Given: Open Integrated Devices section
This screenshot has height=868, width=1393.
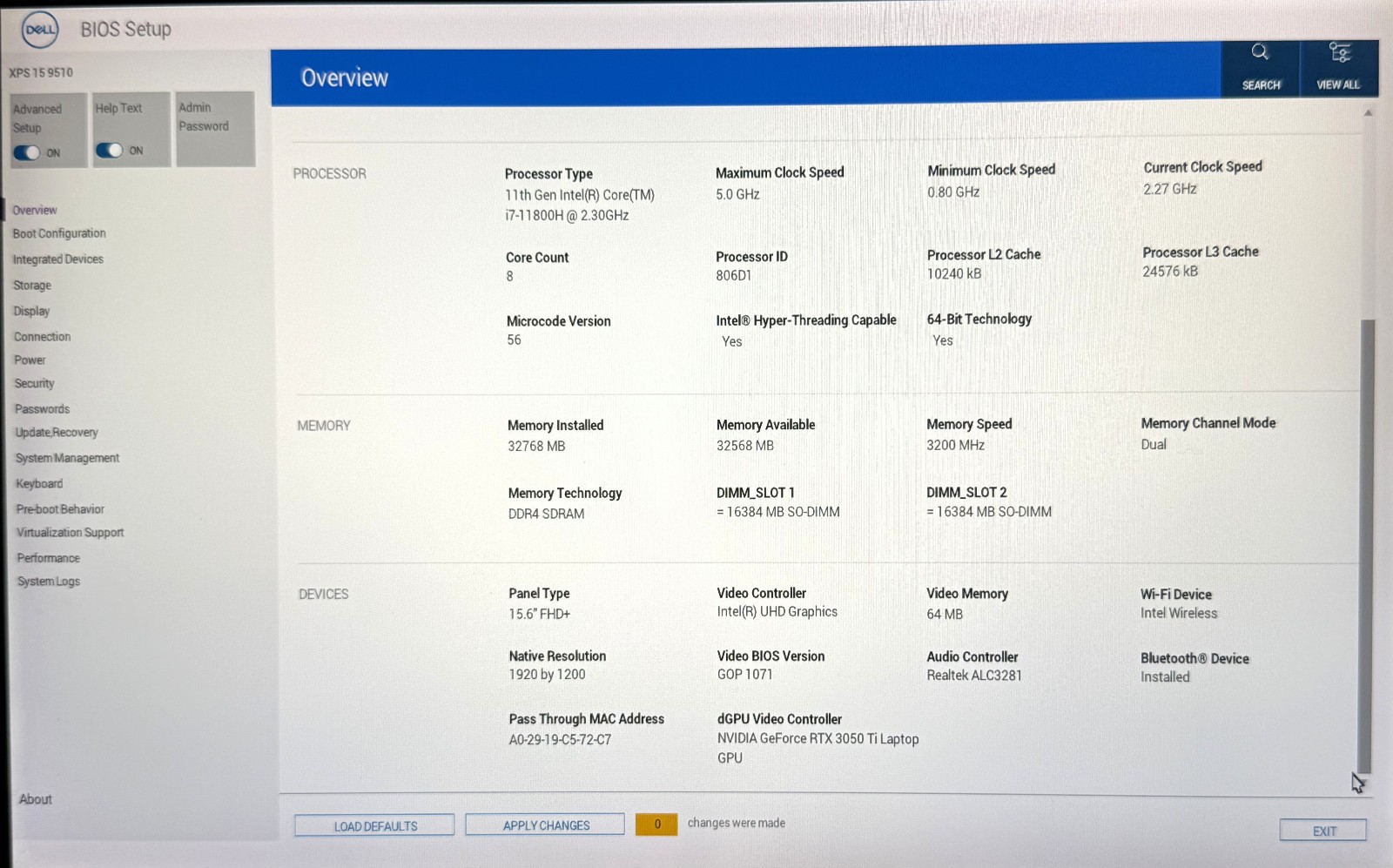Looking at the screenshot, I should pos(57,259).
